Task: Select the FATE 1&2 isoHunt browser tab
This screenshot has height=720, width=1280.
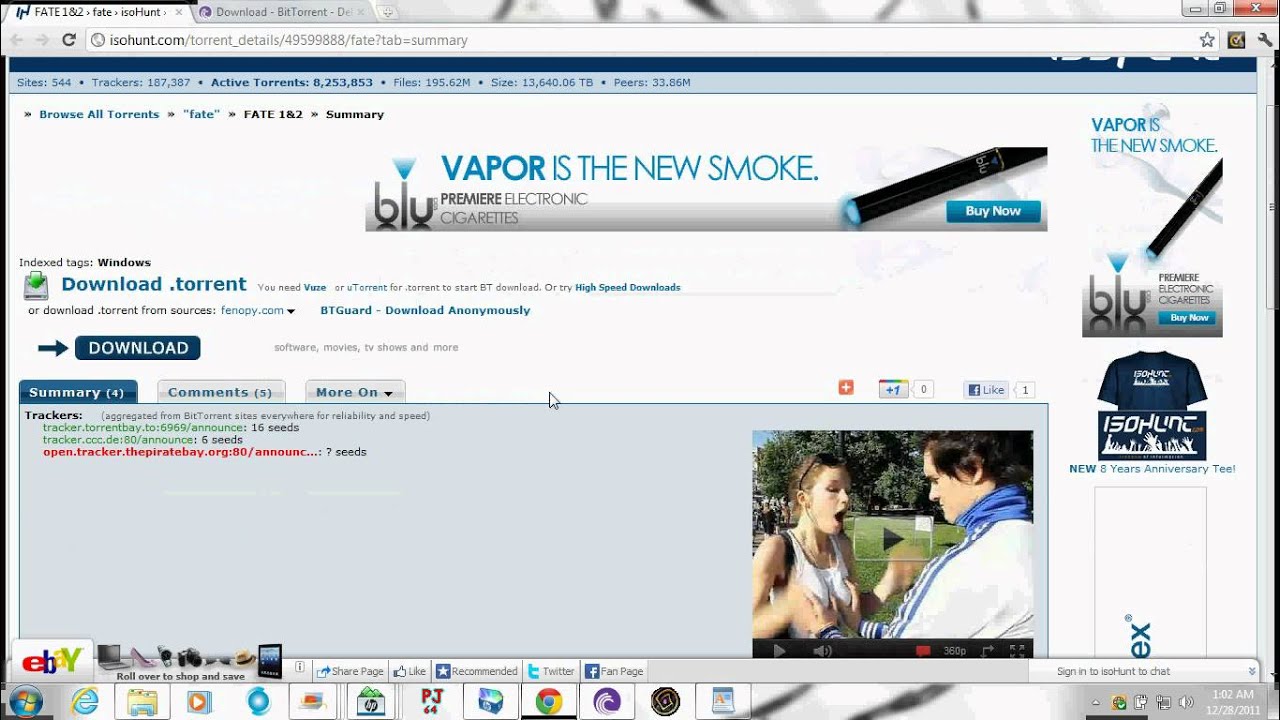Action: point(98,12)
